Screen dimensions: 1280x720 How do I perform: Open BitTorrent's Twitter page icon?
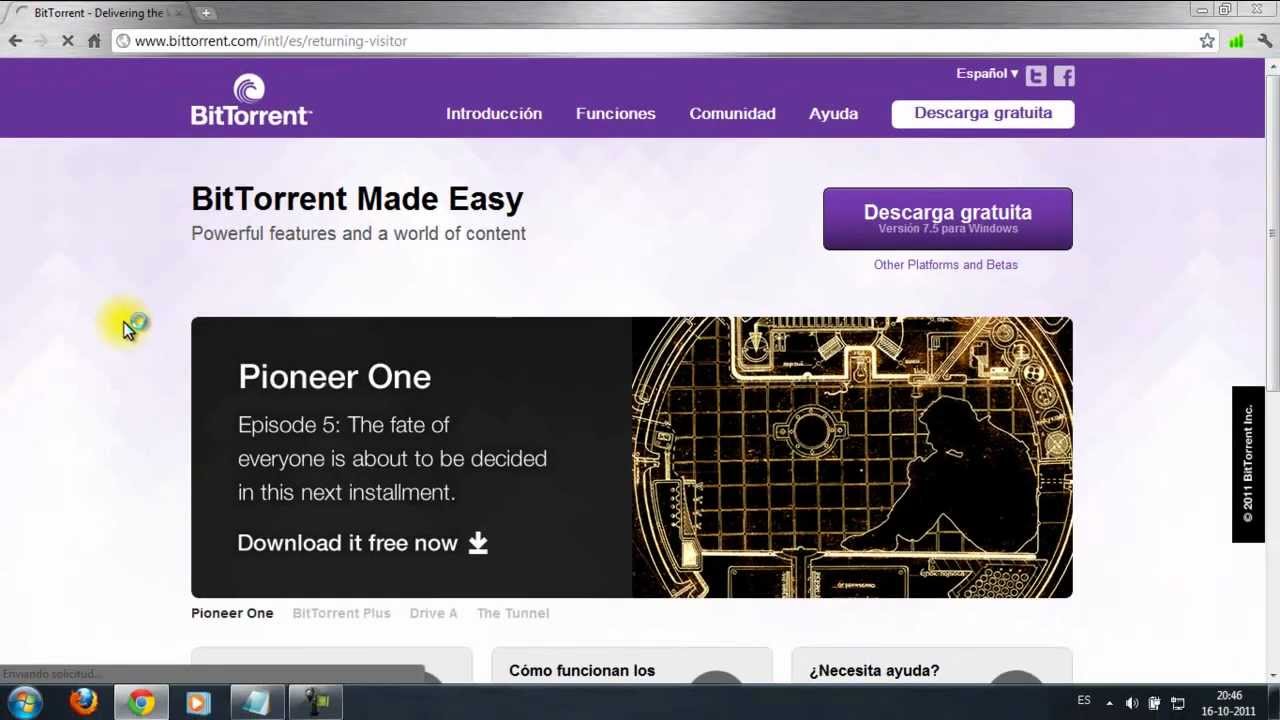(x=1036, y=76)
